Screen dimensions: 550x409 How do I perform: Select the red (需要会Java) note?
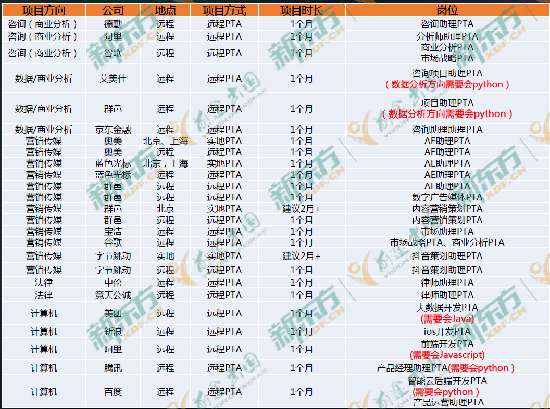pos(447,319)
